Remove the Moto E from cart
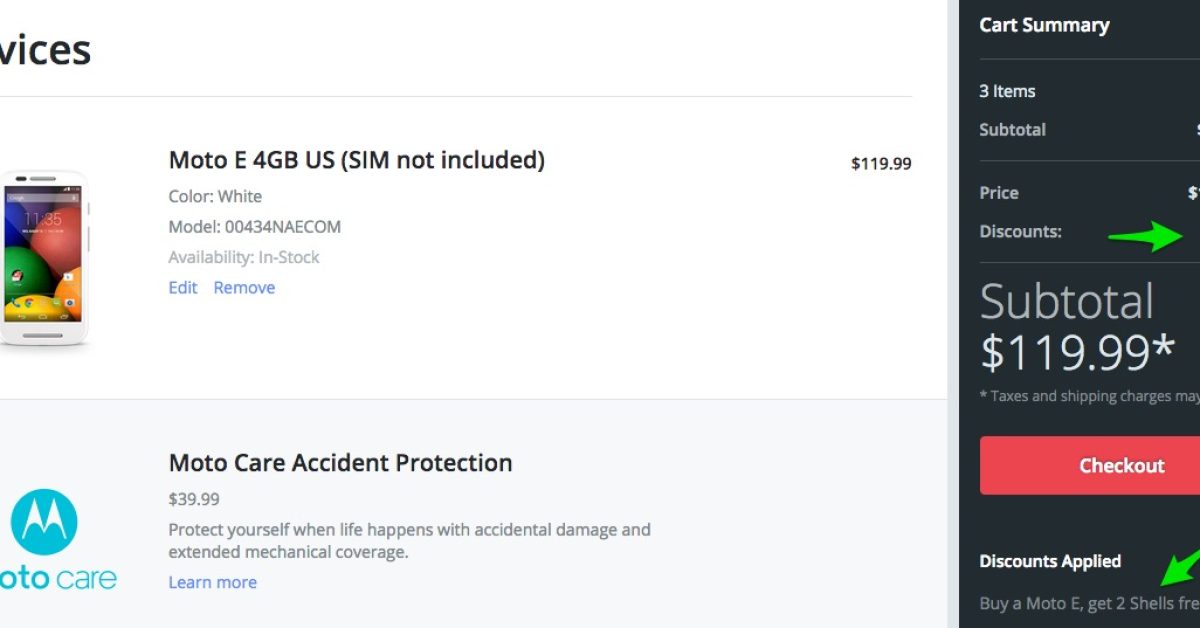The height and width of the screenshot is (628, 1200). coord(244,288)
